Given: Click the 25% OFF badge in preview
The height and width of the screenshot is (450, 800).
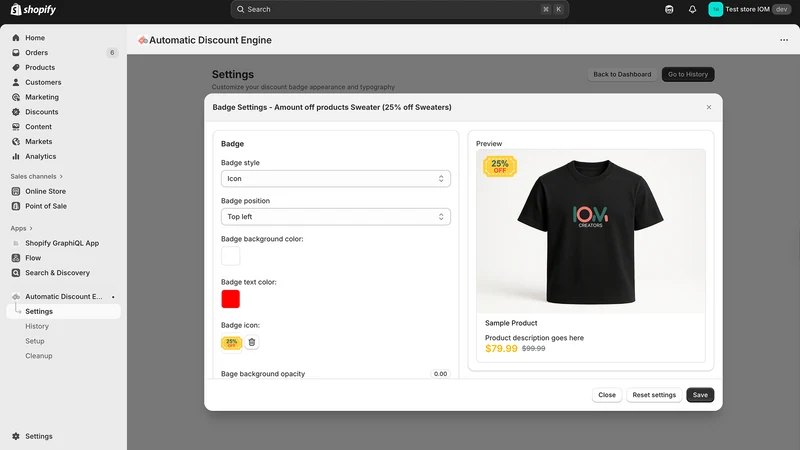Looking at the screenshot, I should point(500,166).
